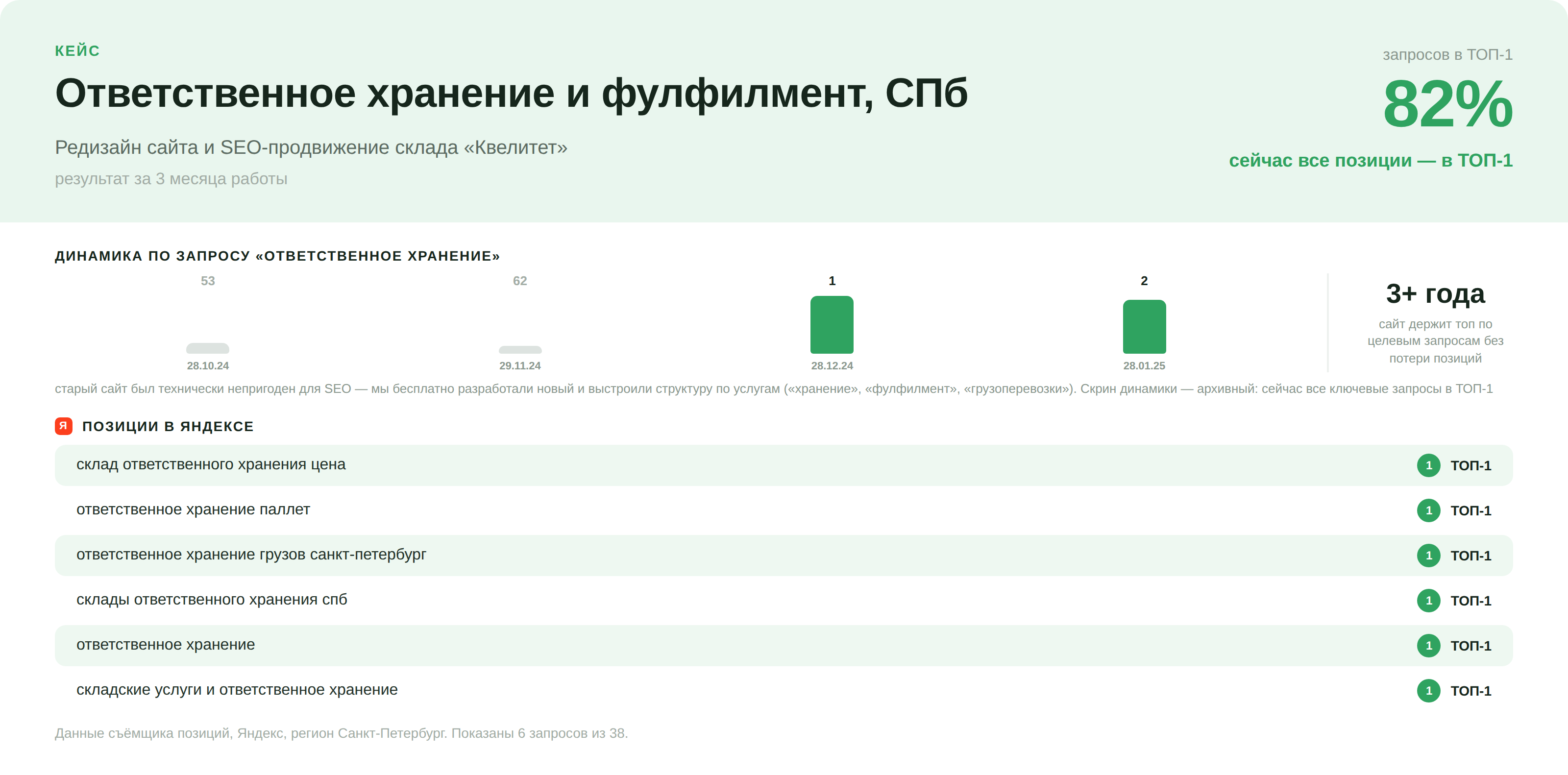Viewport: 1568px width, 775px height.
Task: Click 'результат за 3 месяца работы'
Action: [x=171, y=179]
